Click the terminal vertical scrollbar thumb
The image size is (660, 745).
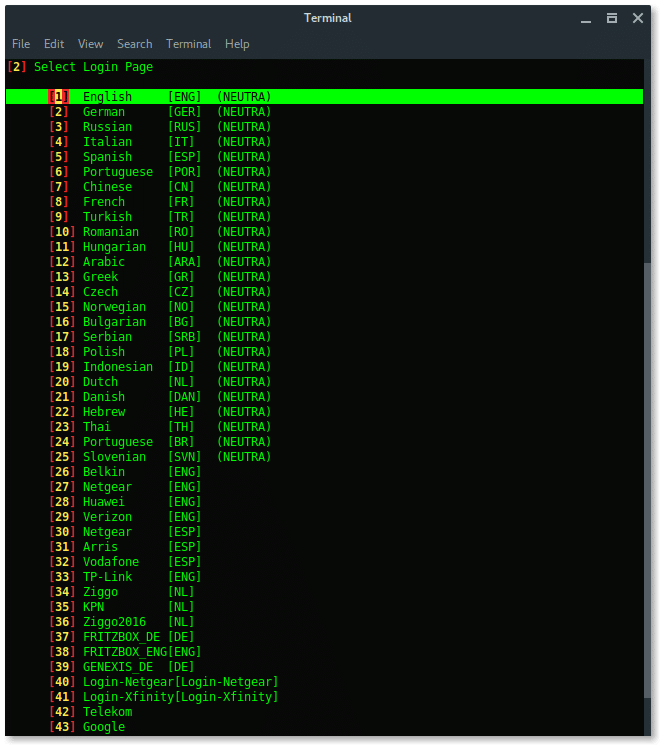[647, 480]
